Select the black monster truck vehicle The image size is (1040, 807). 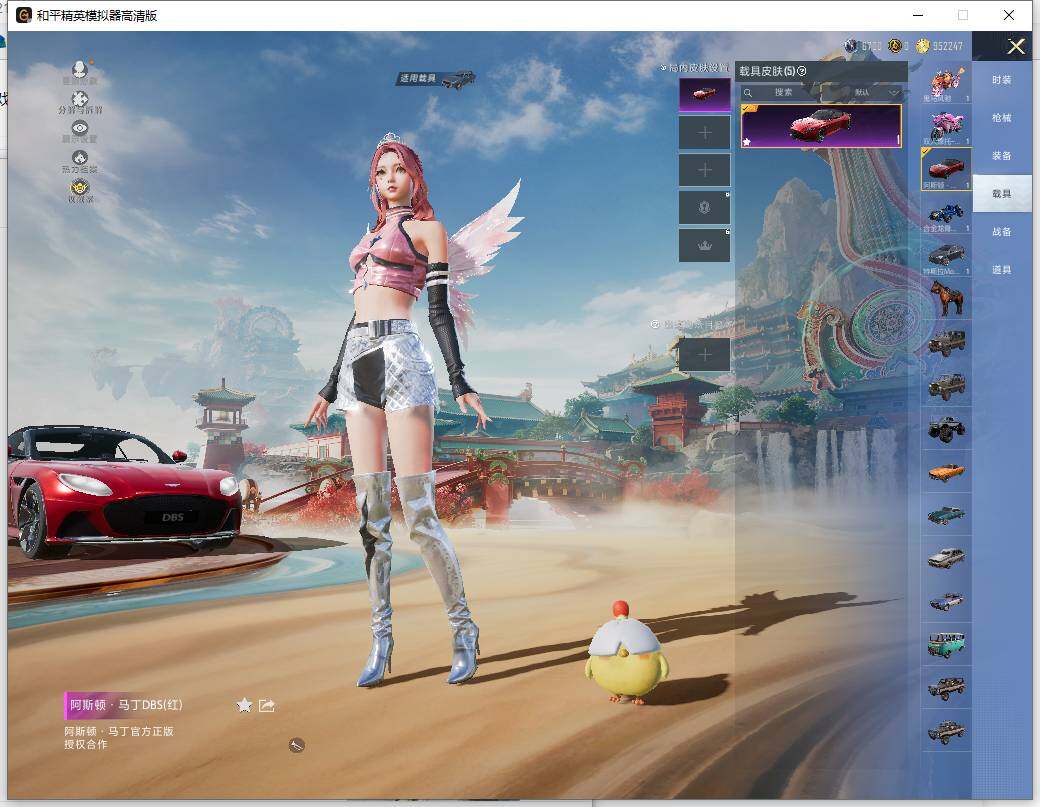point(946,428)
